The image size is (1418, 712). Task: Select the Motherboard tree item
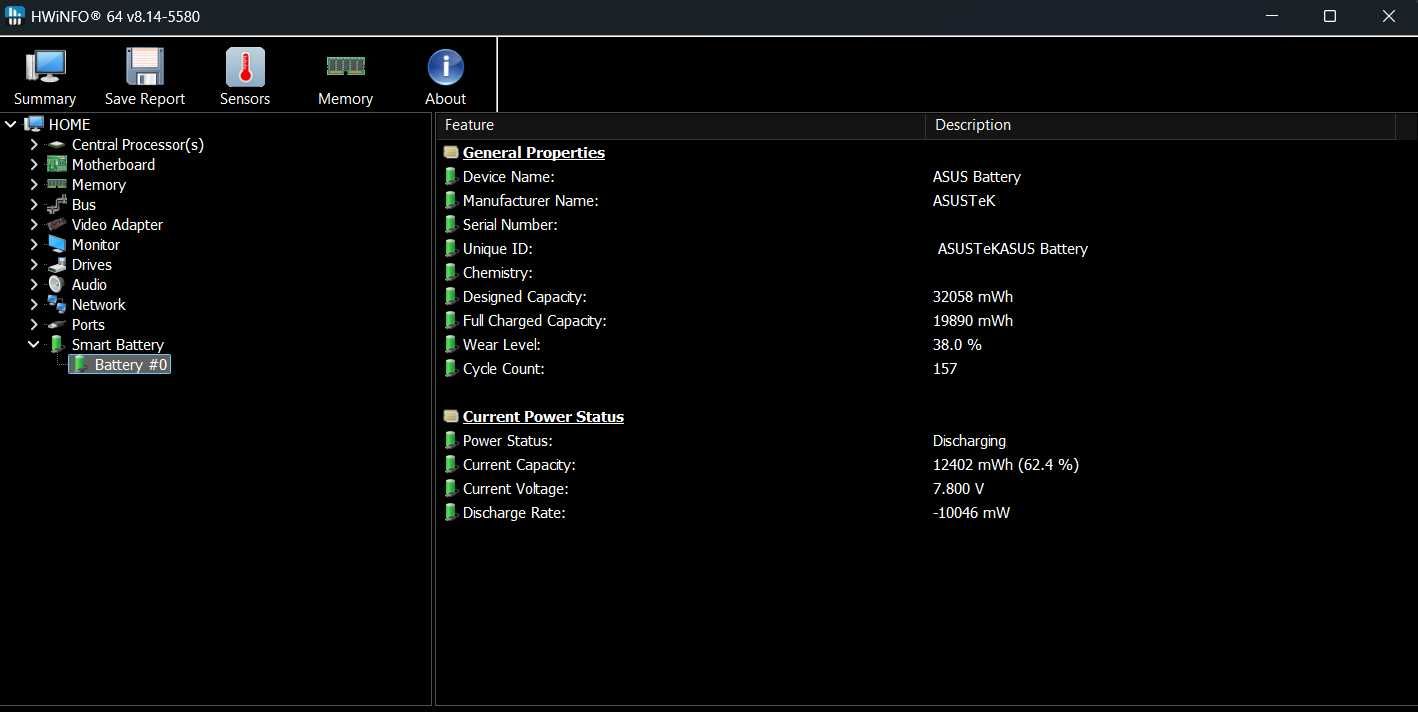[x=113, y=164]
